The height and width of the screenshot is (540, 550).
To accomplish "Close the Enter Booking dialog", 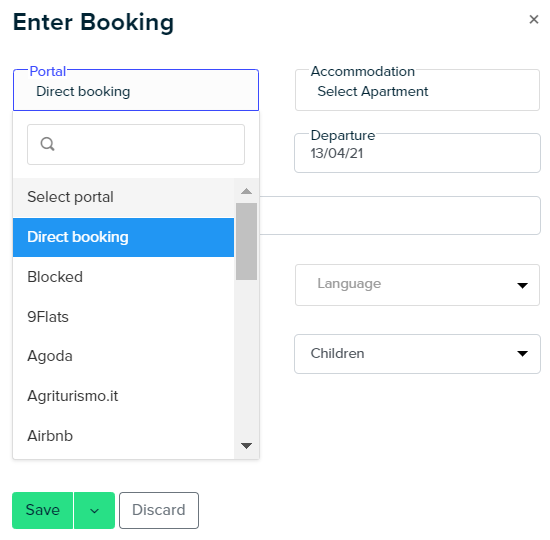I will pyautogui.click(x=534, y=19).
